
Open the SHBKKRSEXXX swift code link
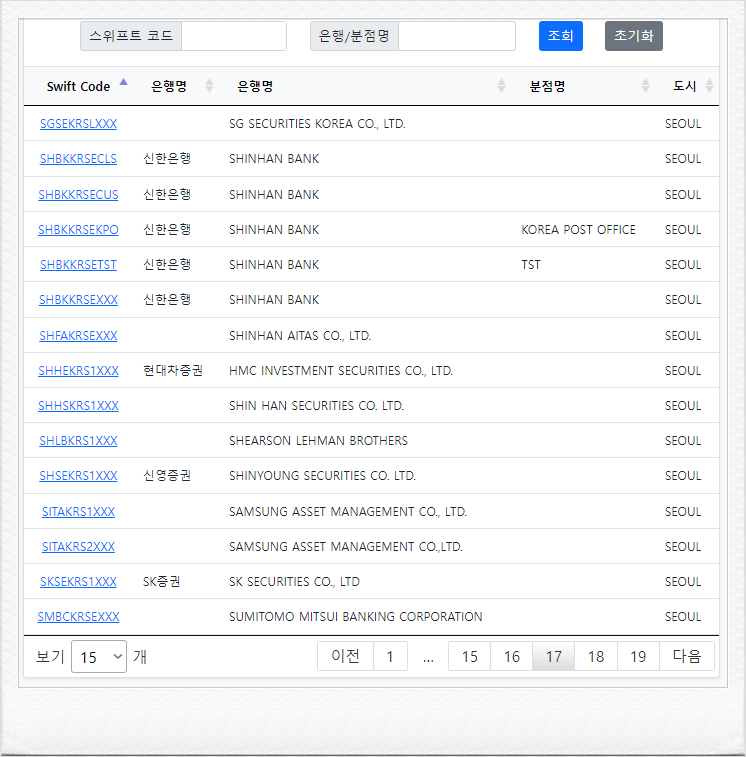pos(78,300)
